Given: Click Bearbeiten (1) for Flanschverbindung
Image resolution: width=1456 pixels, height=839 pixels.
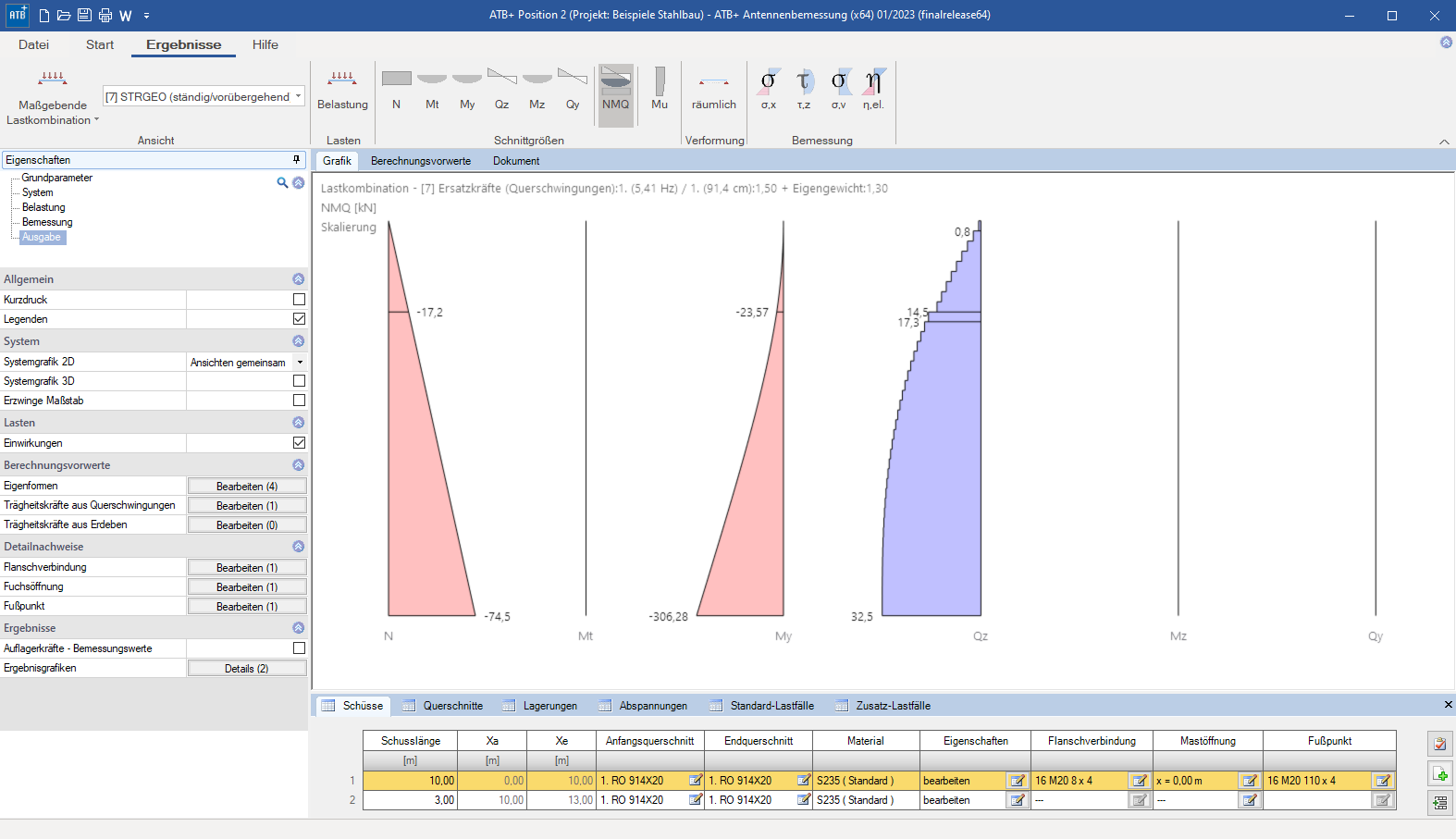Looking at the screenshot, I should [x=247, y=568].
